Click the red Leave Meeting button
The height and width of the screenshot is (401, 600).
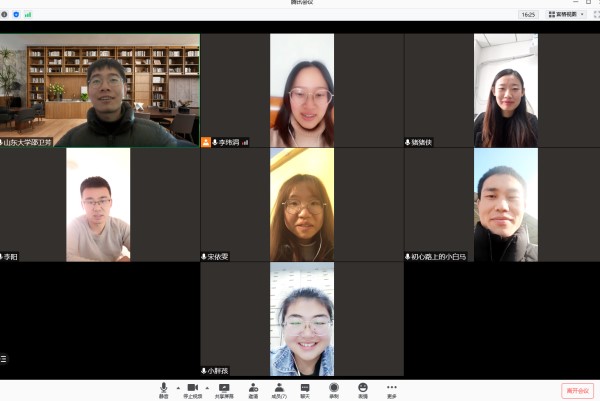[x=577, y=390]
